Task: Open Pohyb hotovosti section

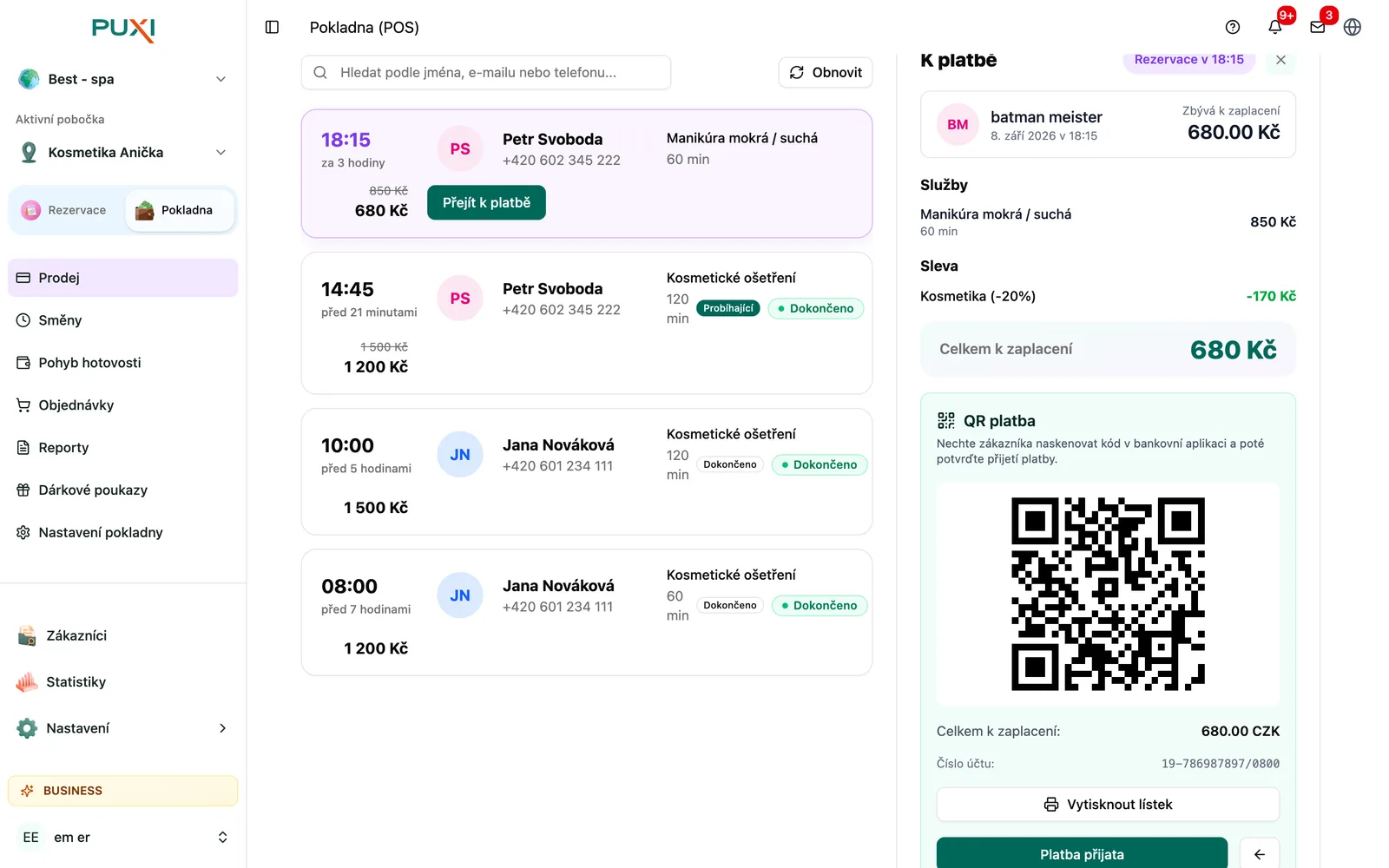Action: (x=122, y=363)
